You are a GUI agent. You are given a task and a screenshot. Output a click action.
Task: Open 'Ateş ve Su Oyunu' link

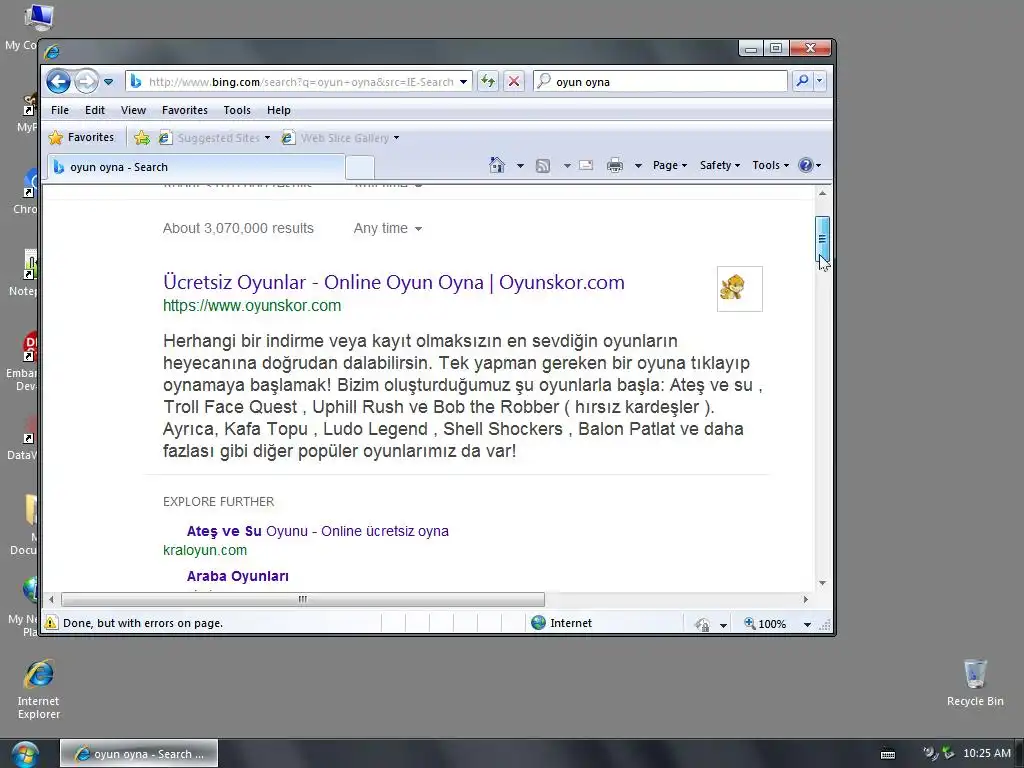pos(317,531)
